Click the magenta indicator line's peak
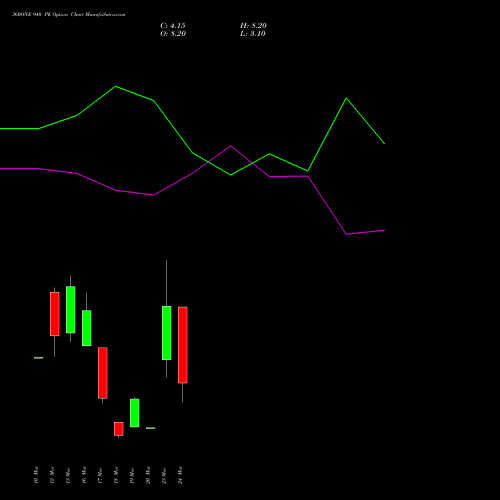 click(x=231, y=146)
